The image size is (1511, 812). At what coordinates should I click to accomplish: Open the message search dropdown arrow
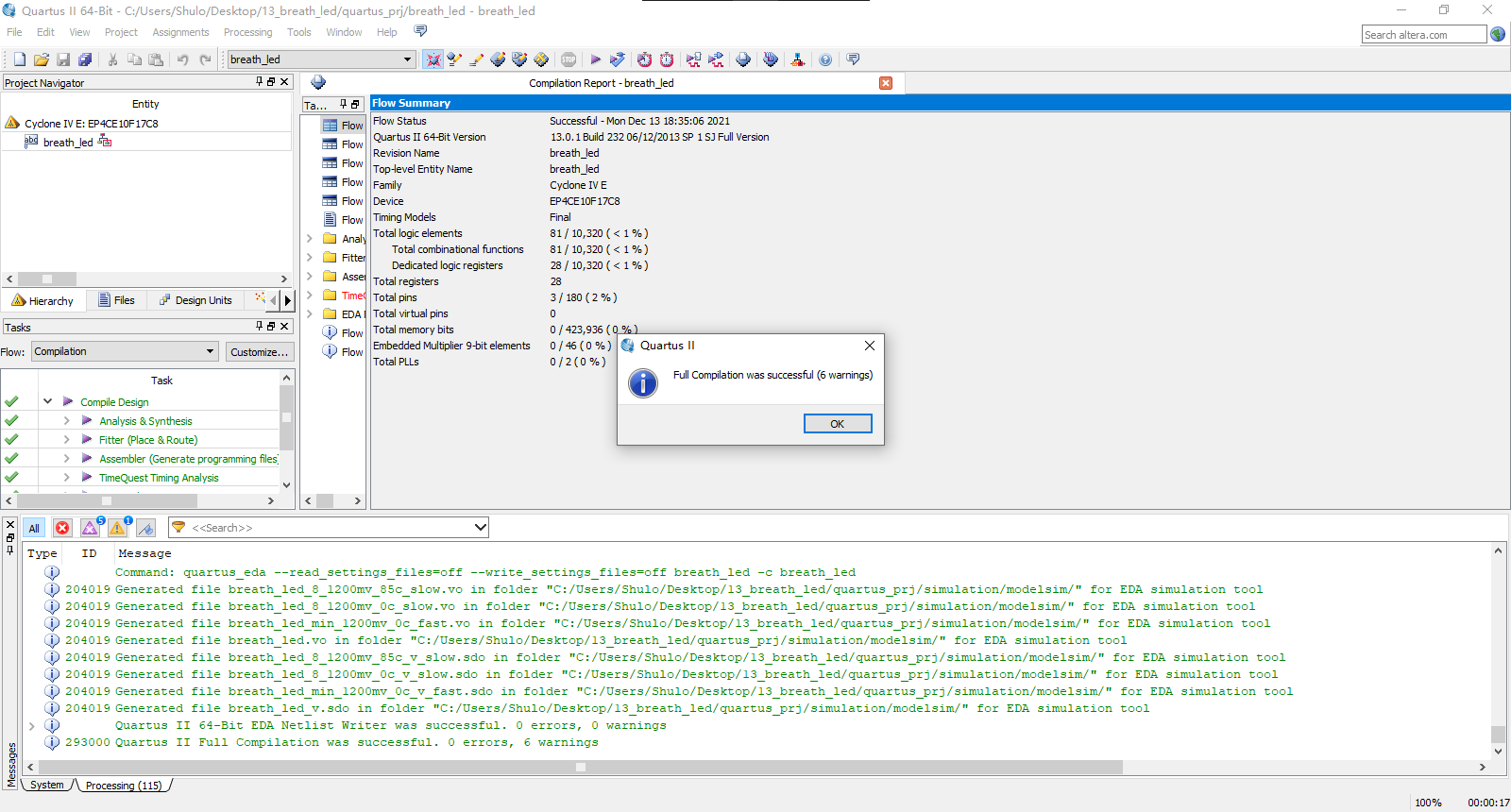[480, 527]
